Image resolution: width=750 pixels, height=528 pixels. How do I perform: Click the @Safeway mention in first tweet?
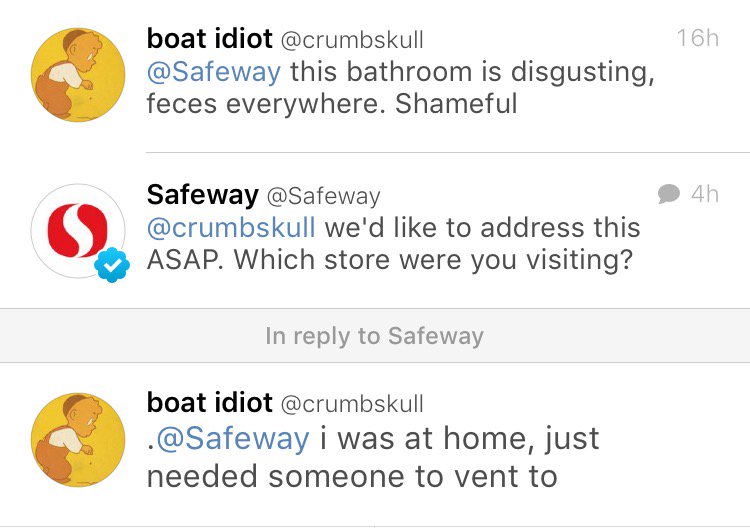pos(214,72)
